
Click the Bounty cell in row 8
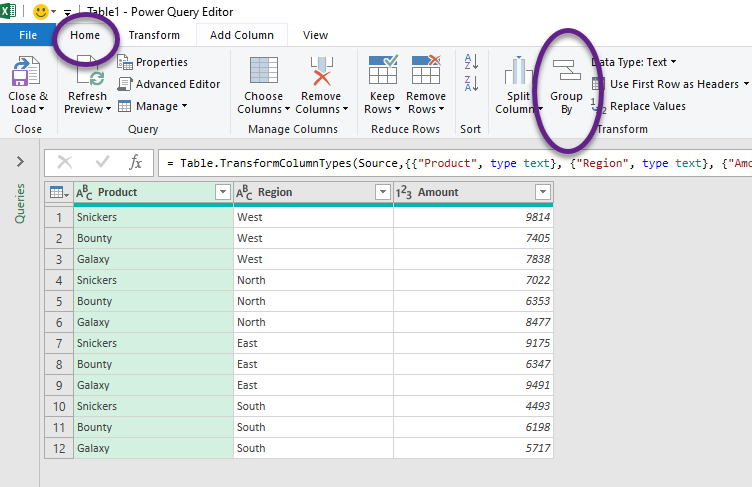(x=153, y=364)
